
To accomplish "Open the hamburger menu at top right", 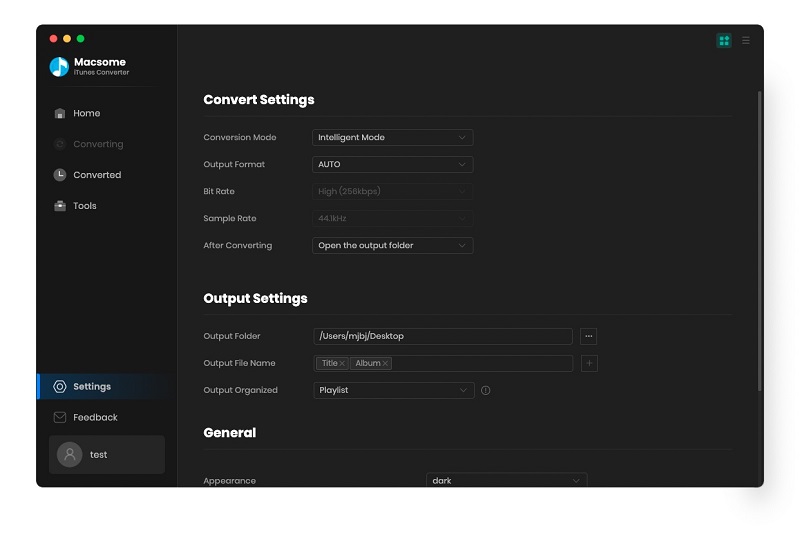I will (746, 40).
